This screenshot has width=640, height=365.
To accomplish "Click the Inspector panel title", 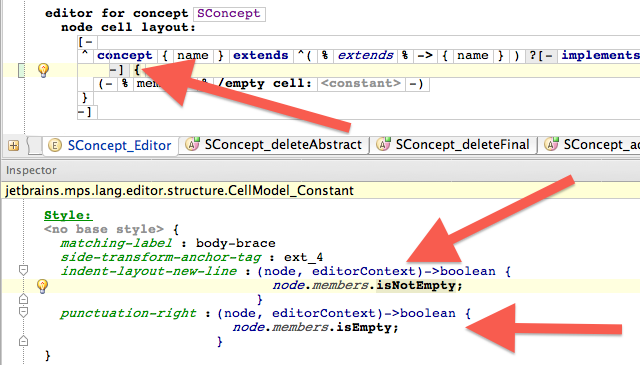I will [x=31, y=170].
